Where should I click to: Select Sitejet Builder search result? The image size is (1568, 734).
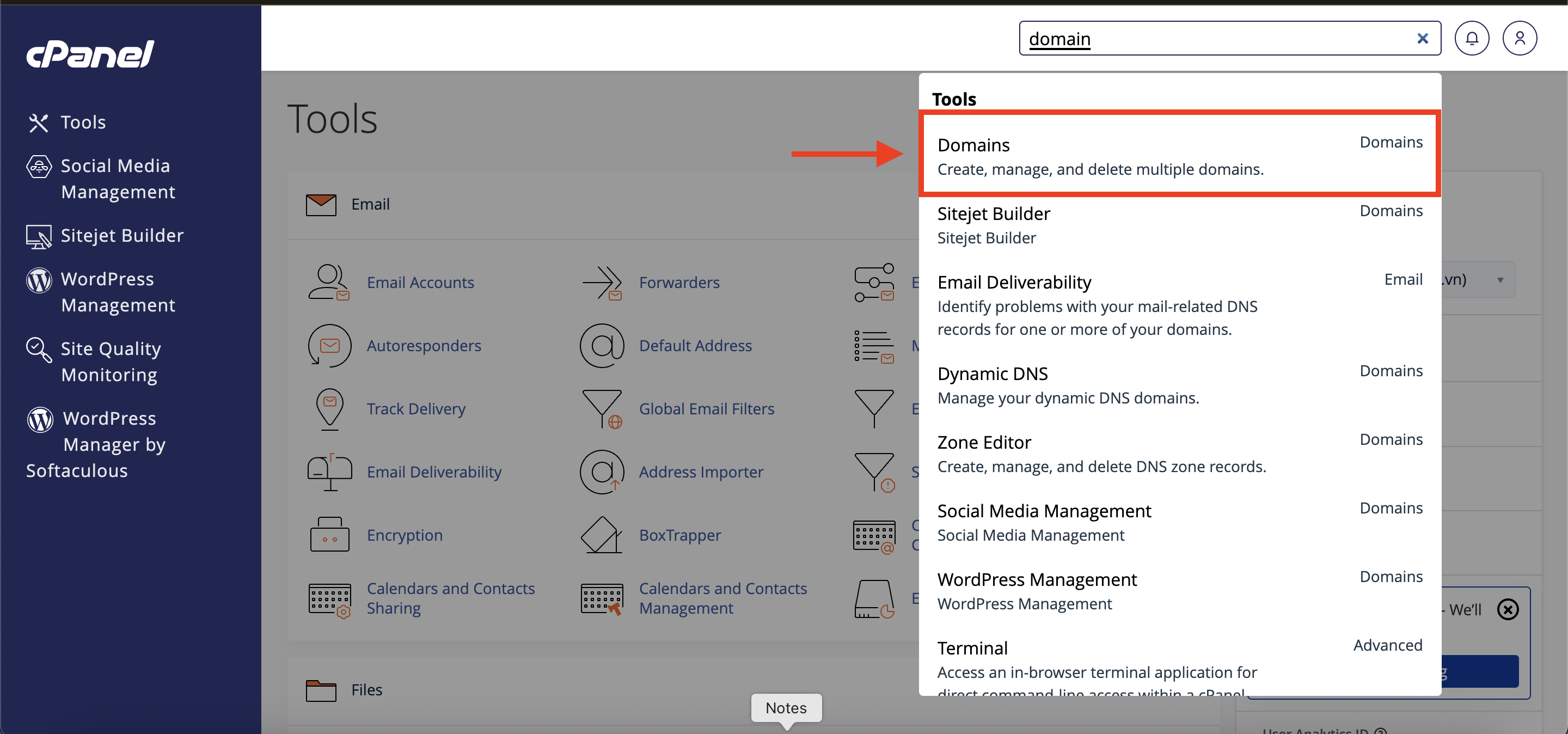pyautogui.click(x=1180, y=225)
